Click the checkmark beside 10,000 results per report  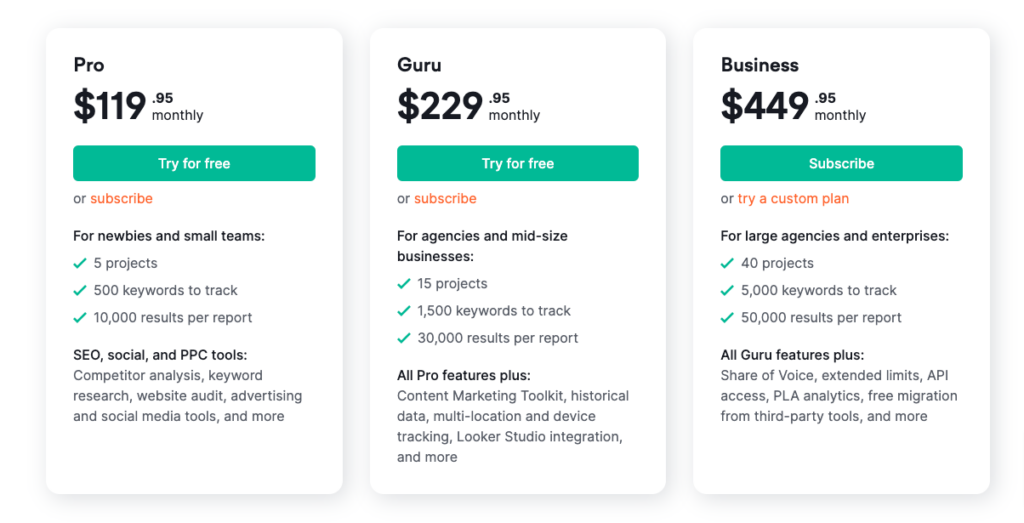pyautogui.click(x=80, y=318)
